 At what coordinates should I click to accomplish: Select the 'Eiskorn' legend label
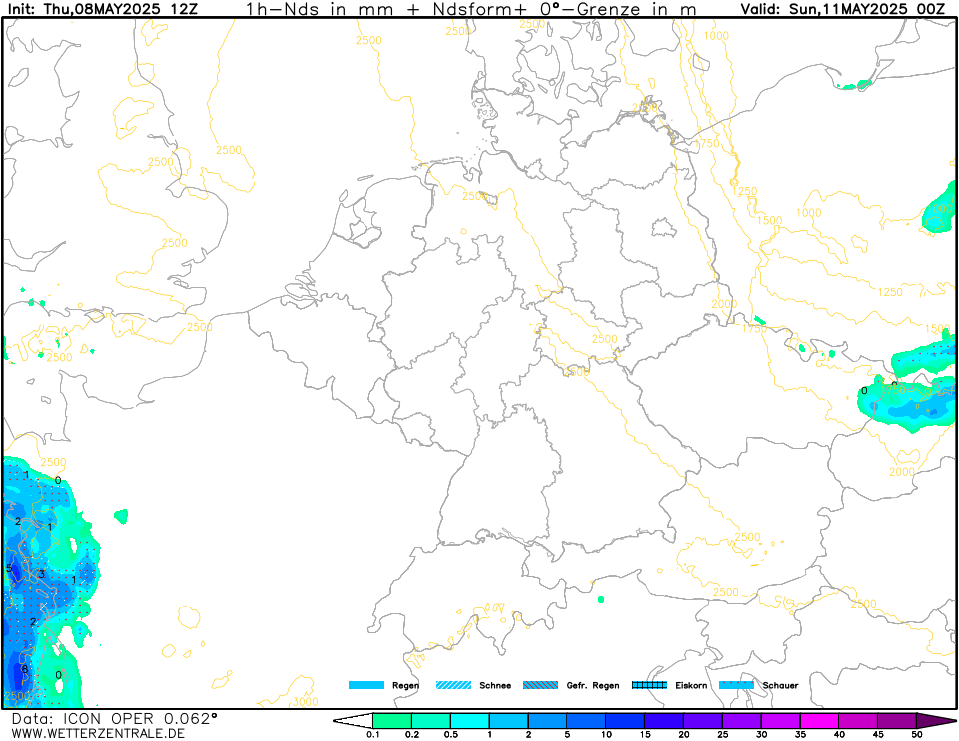(x=691, y=685)
